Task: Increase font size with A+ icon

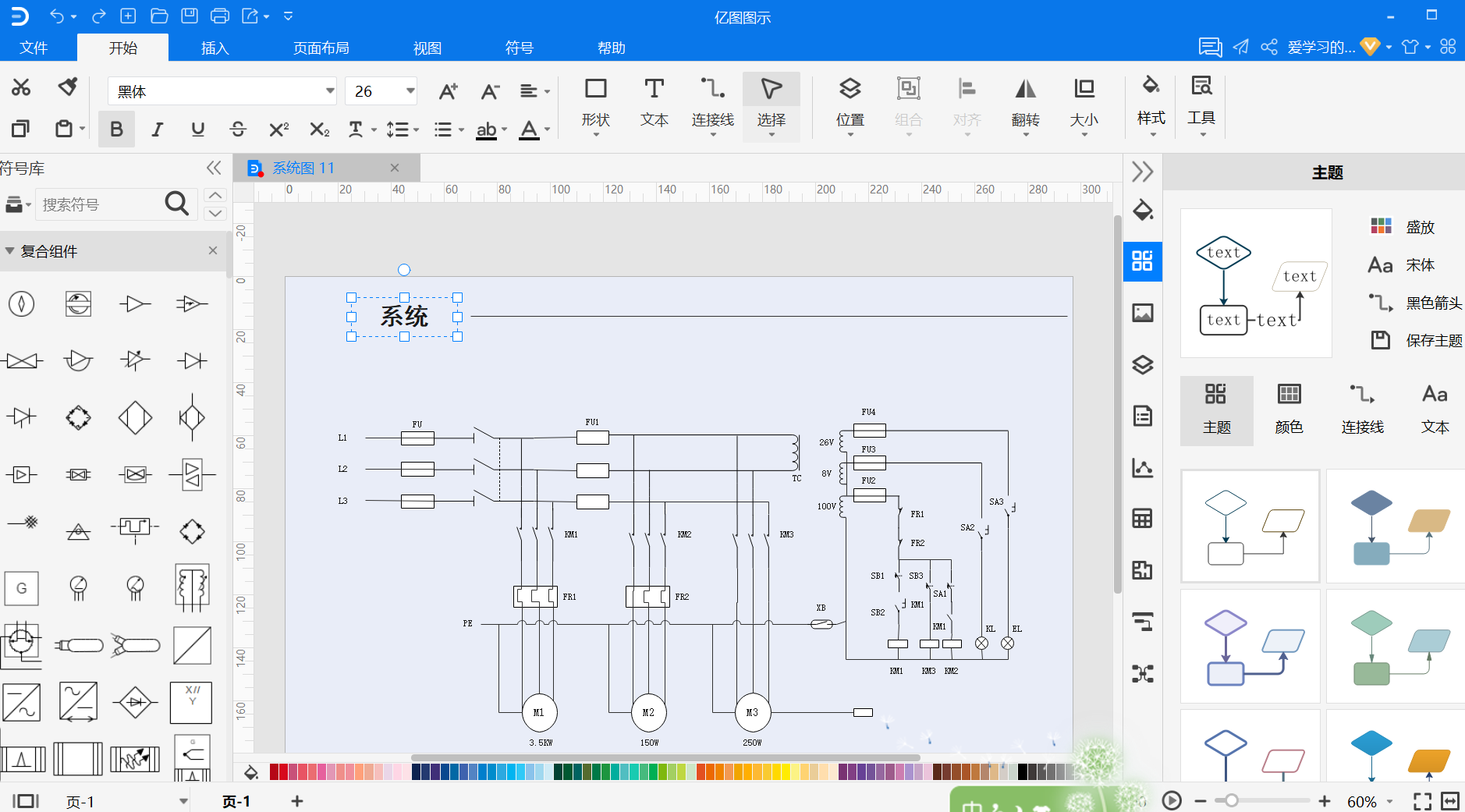Action: tap(448, 91)
